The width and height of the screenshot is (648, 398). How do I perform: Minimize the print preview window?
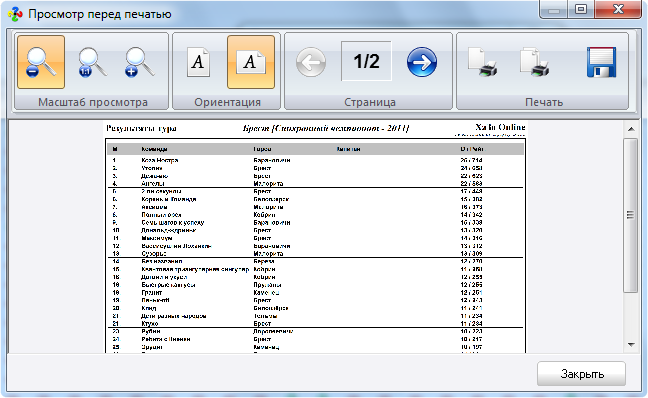tap(554, 10)
